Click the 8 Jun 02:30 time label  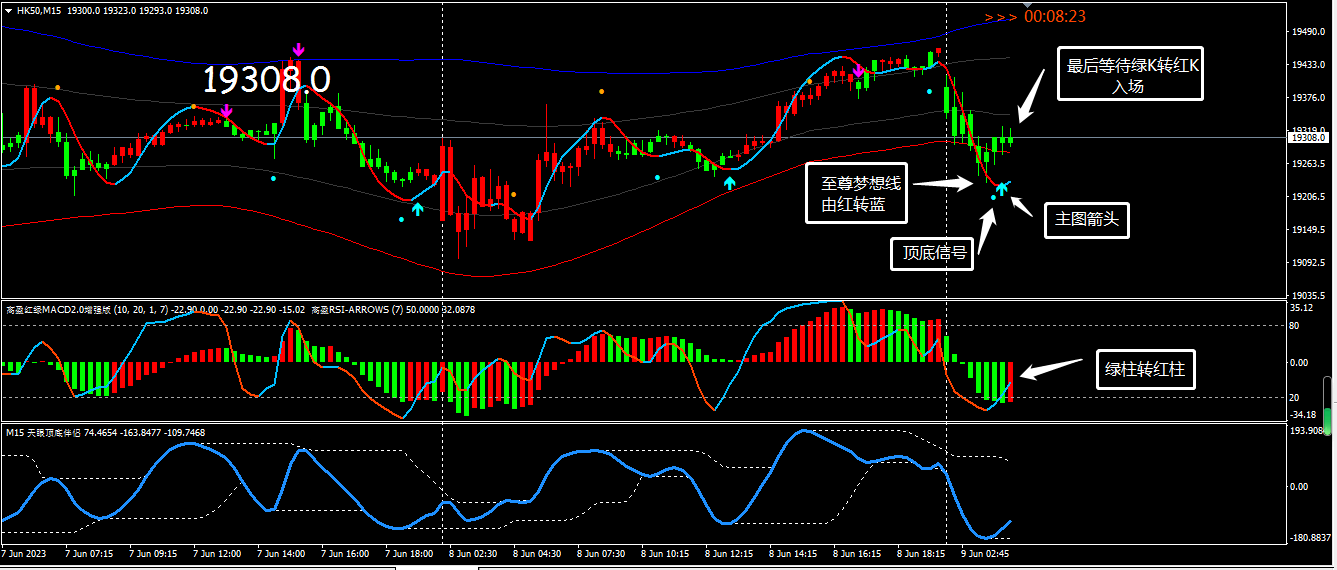(472, 552)
